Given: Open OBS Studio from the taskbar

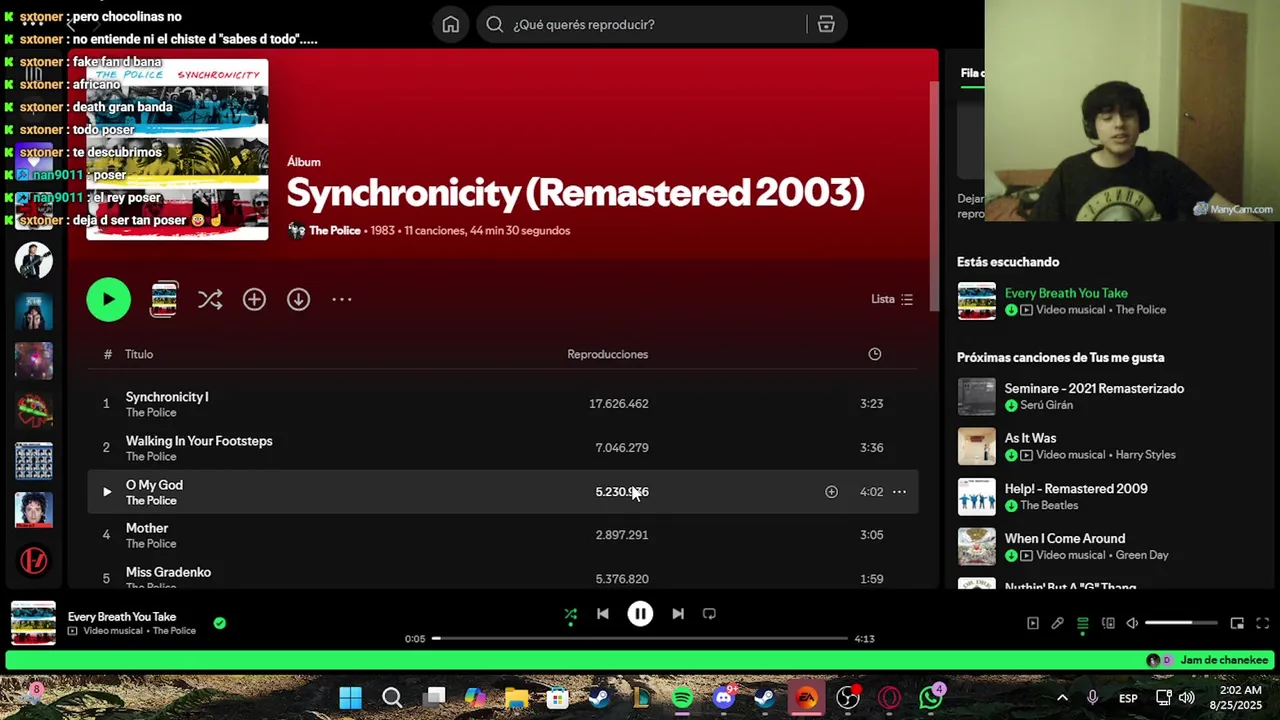Looking at the screenshot, I should point(848,698).
